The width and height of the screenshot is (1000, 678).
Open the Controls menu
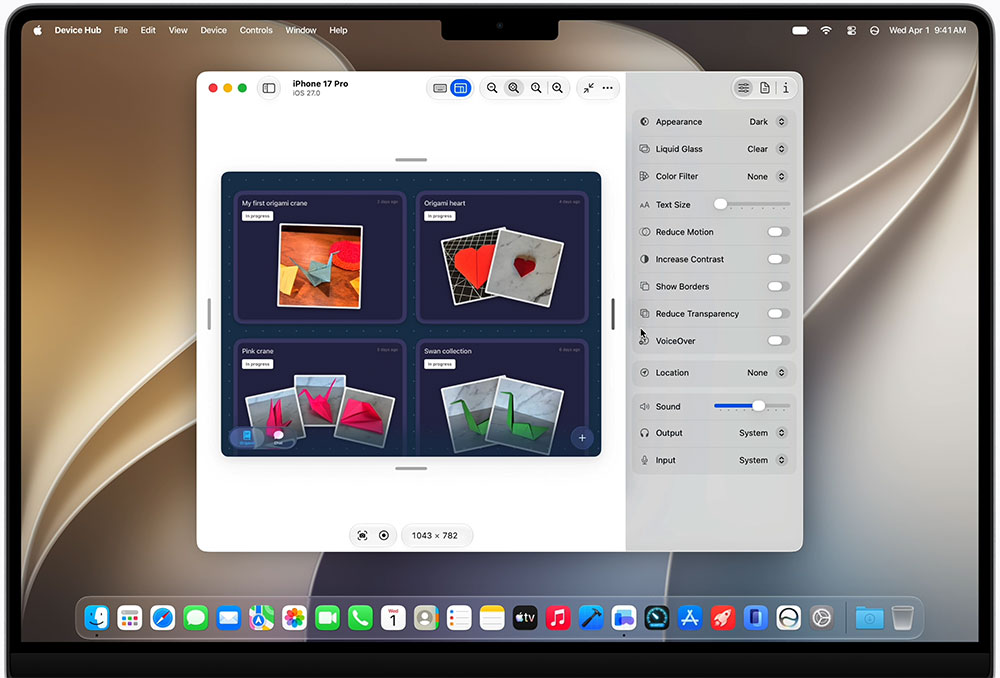(256, 30)
